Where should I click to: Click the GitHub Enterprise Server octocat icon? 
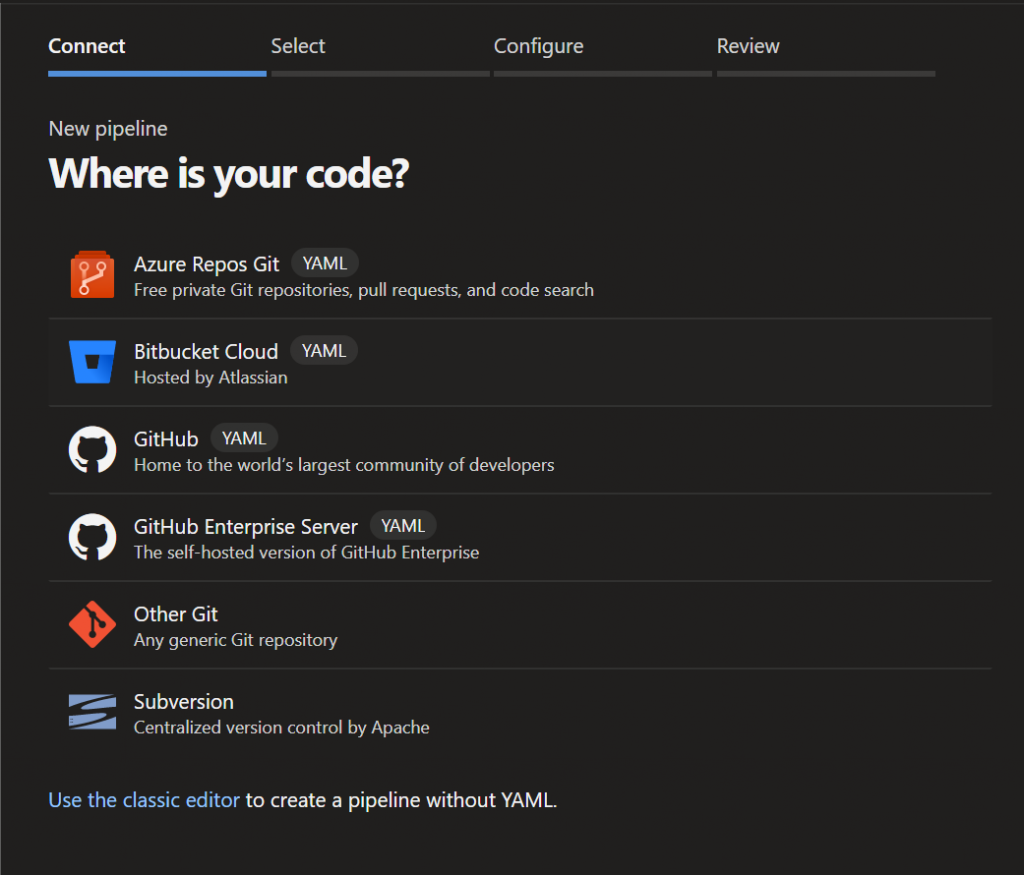(92, 537)
